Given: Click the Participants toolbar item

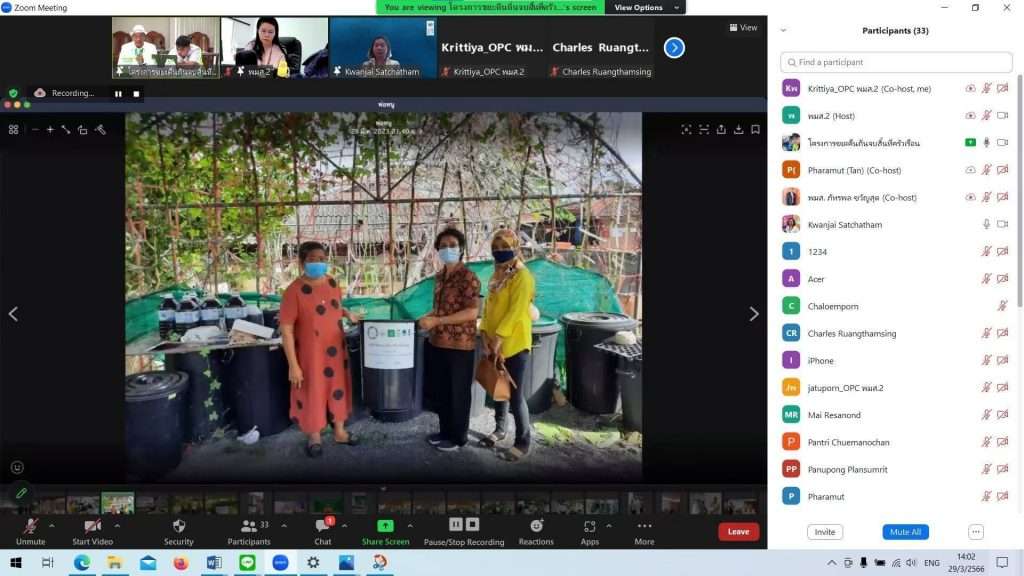Looking at the screenshot, I should tap(248, 530).
